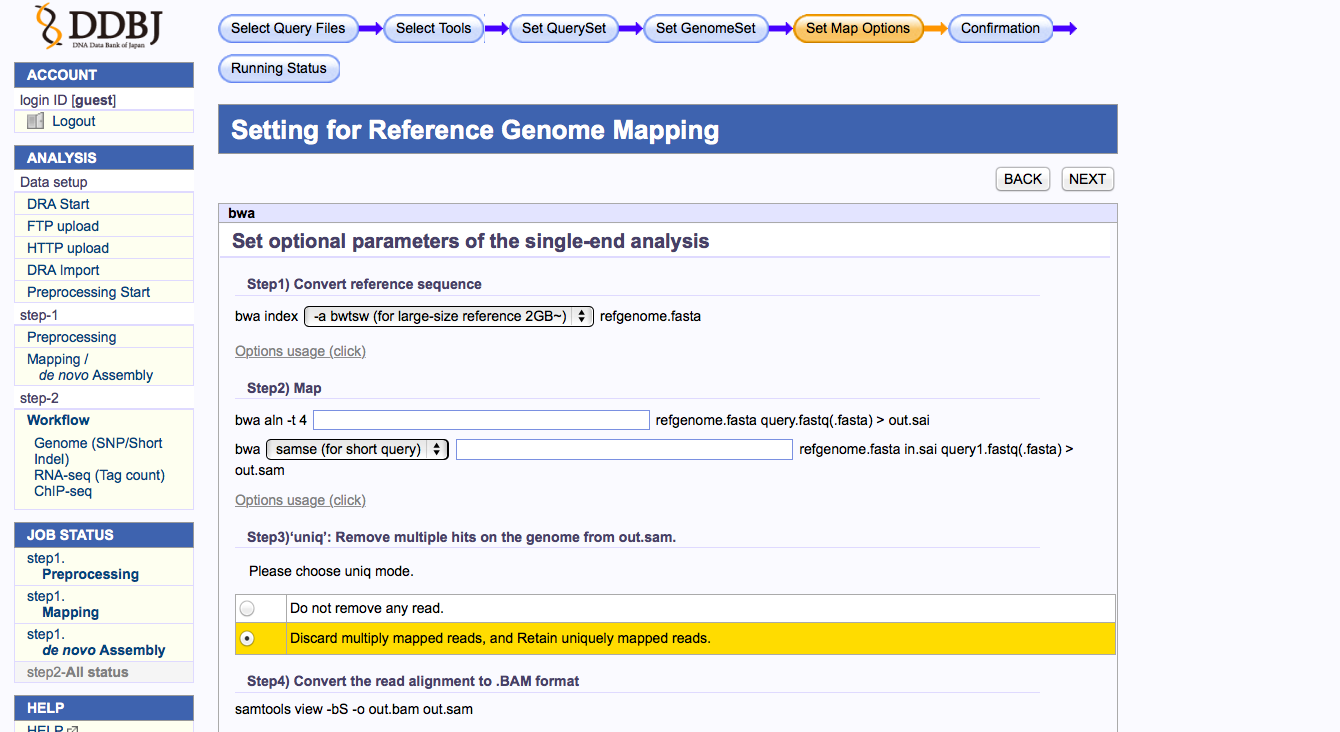Click the bwa samse options input field
Image resolution: width=1340 pixels, height=732 pixels.
(624, 449)
